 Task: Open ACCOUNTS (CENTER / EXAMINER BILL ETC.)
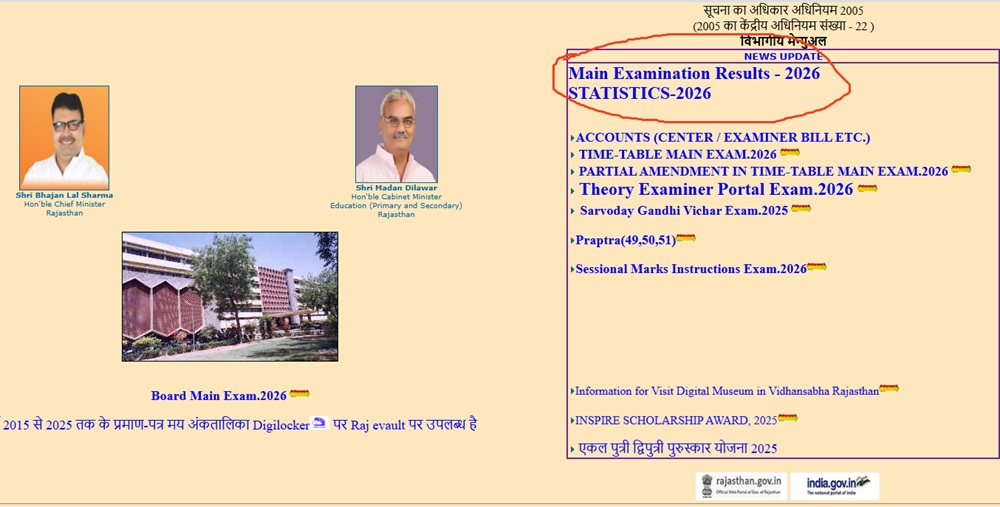coord(723,137)
